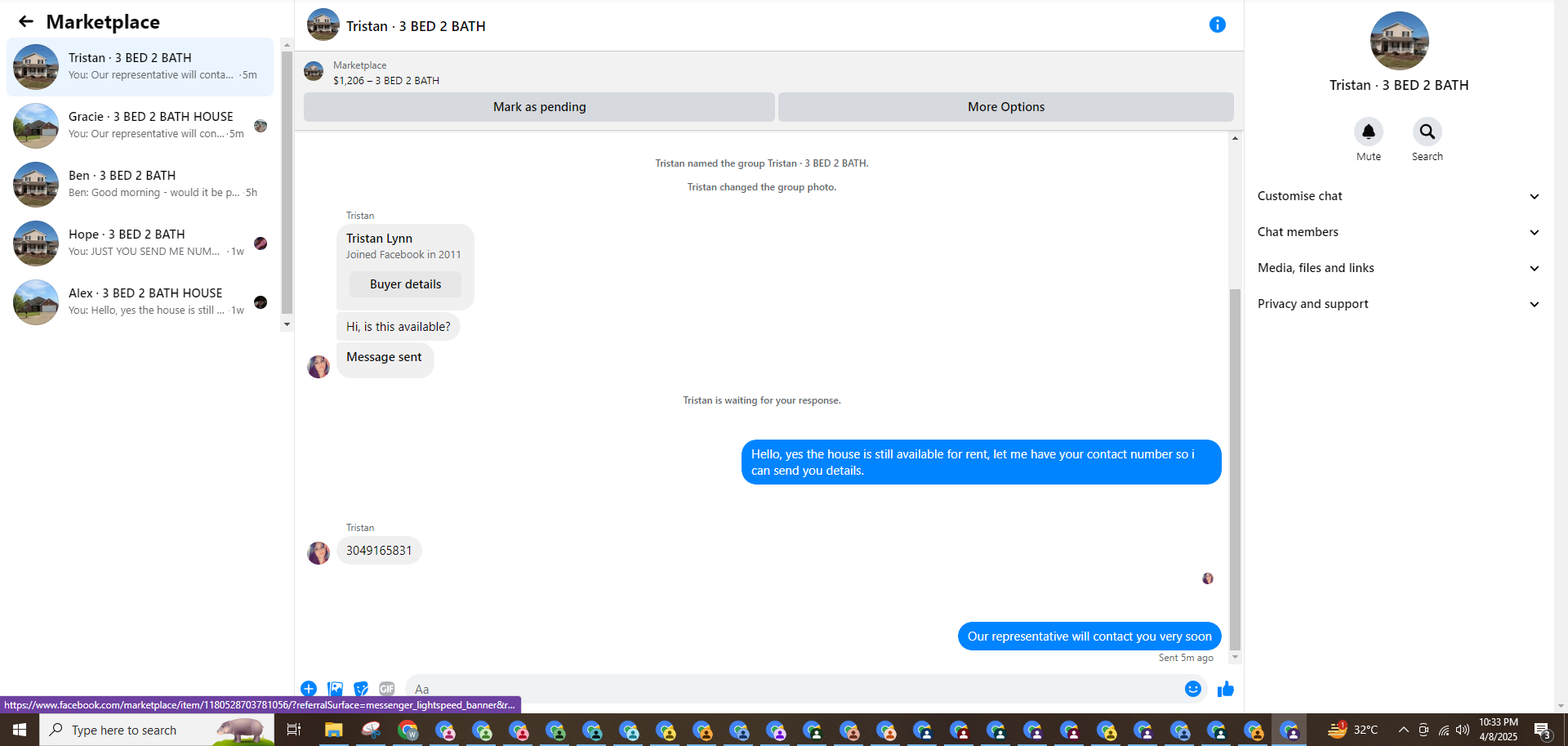Image resolution: width=1568 pixels, height=746 pixels.
Task: Expand the Privacy and support section
Action: (1398, 304)
